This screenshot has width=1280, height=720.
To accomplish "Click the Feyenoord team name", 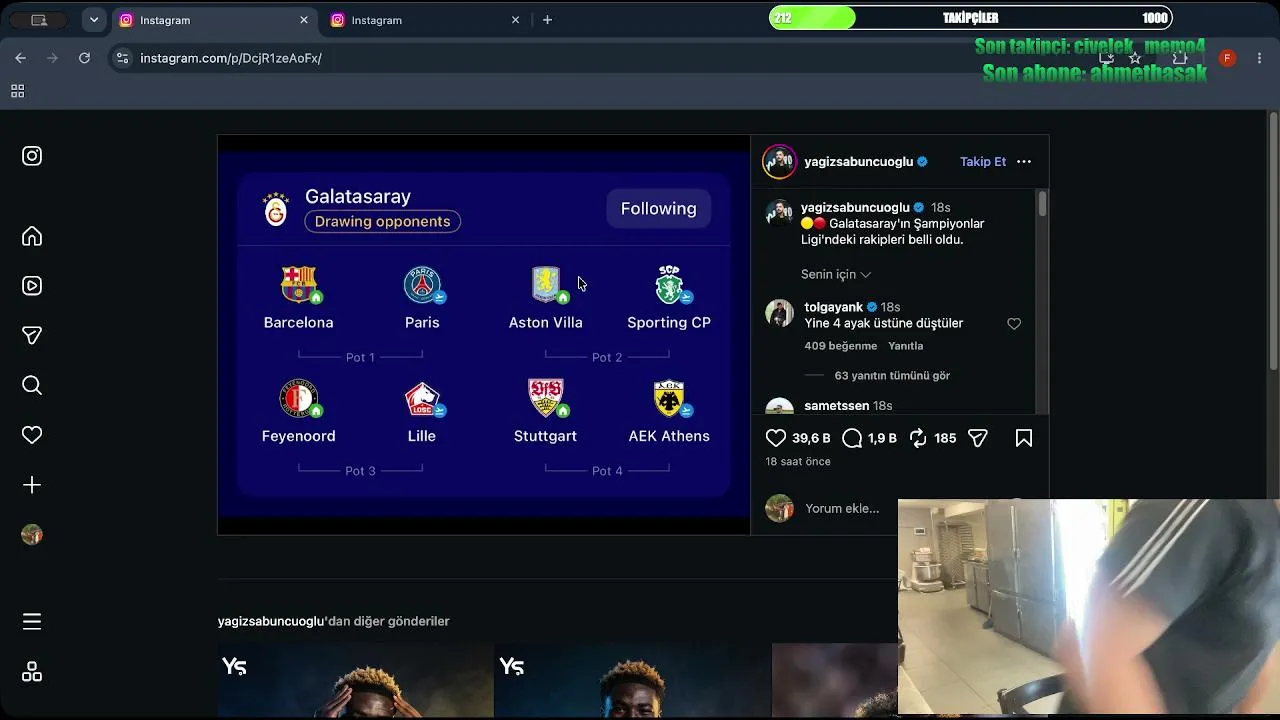I will (x=298, y=436).
